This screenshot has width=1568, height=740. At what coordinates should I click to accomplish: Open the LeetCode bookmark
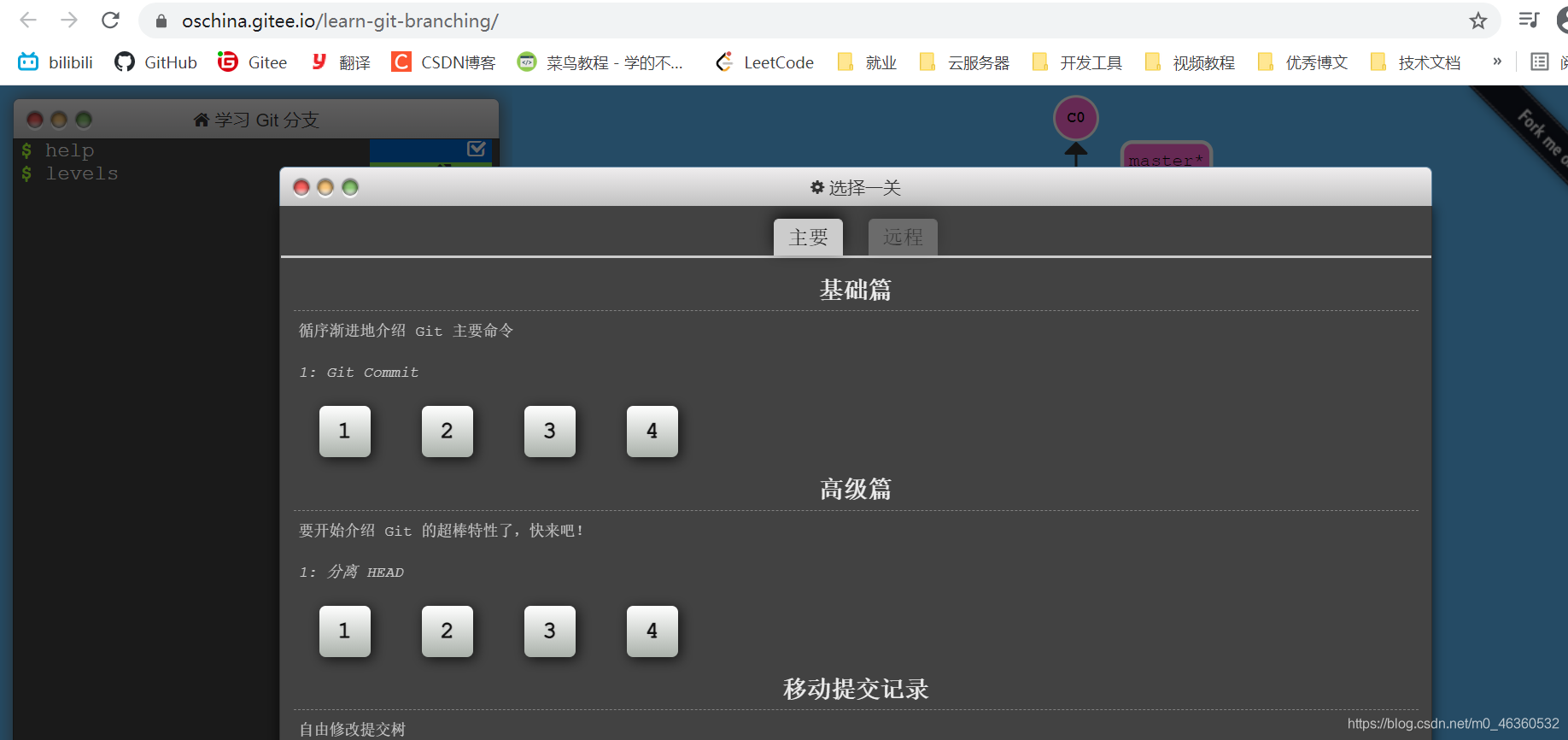[764, 62]
